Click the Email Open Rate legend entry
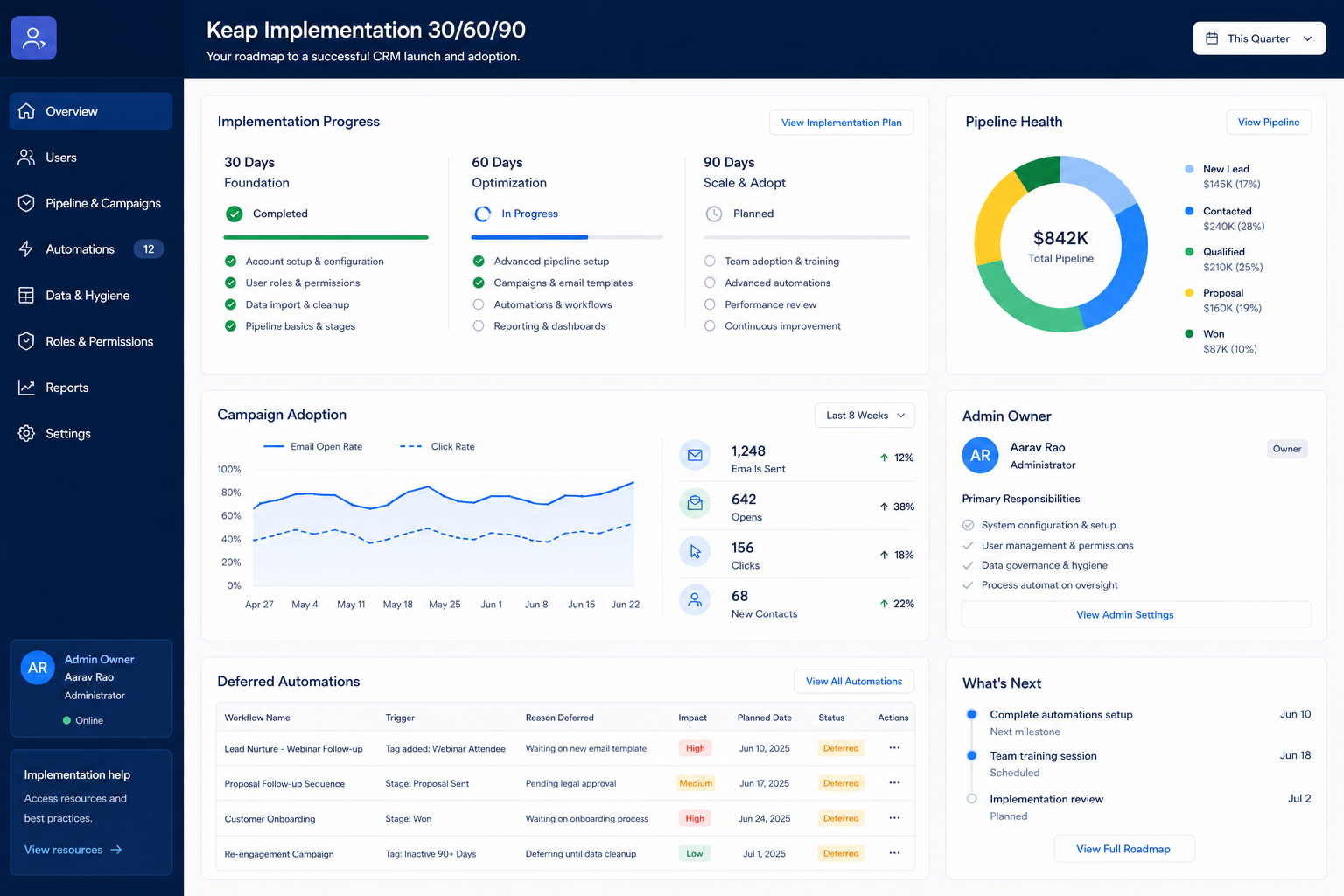Image resolution: width=1344 pixels, height=896 pixels. click(313, 446)
